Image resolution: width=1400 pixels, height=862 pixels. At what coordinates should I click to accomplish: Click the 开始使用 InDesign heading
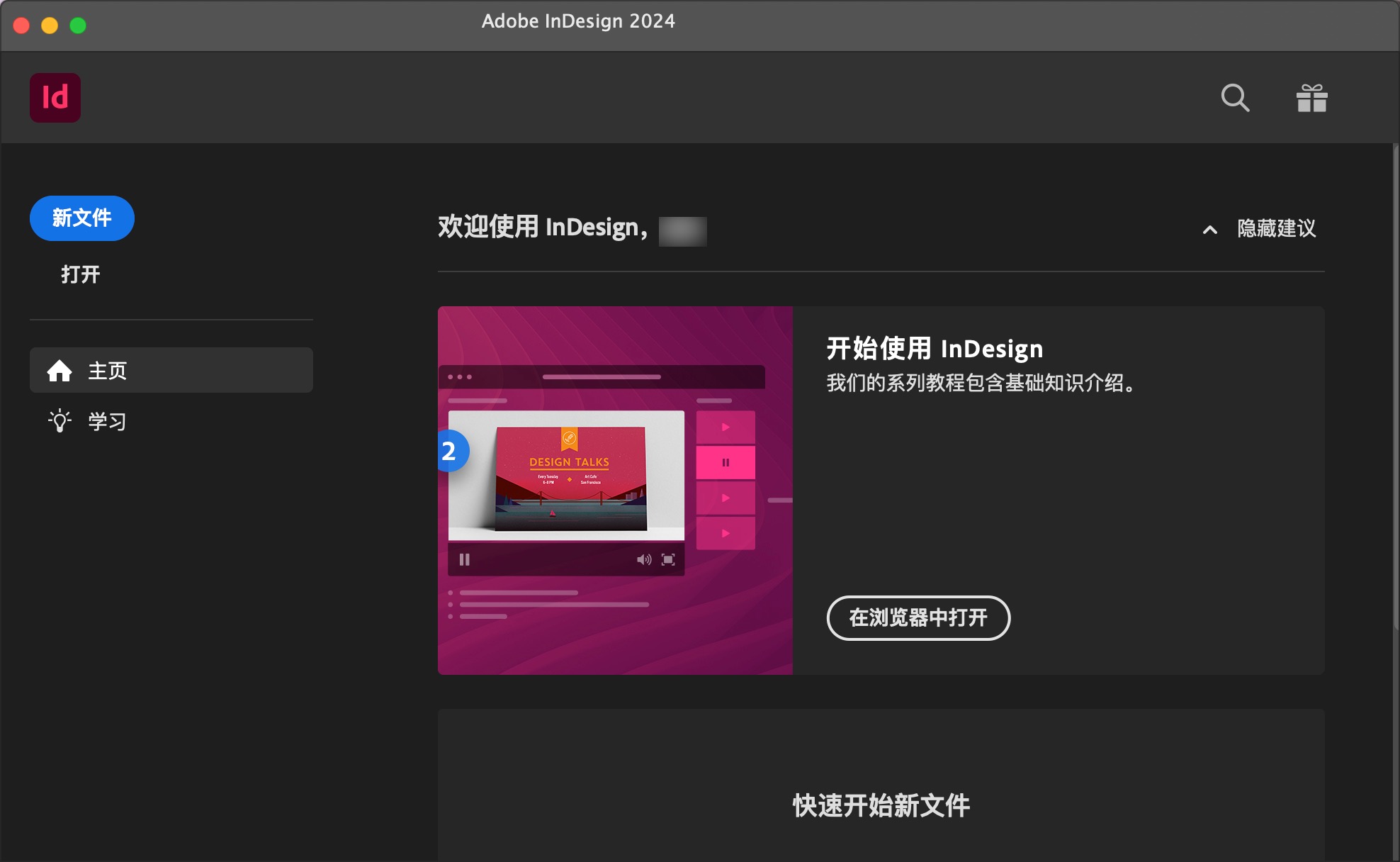pyautogui.click(x=935, y=348)
